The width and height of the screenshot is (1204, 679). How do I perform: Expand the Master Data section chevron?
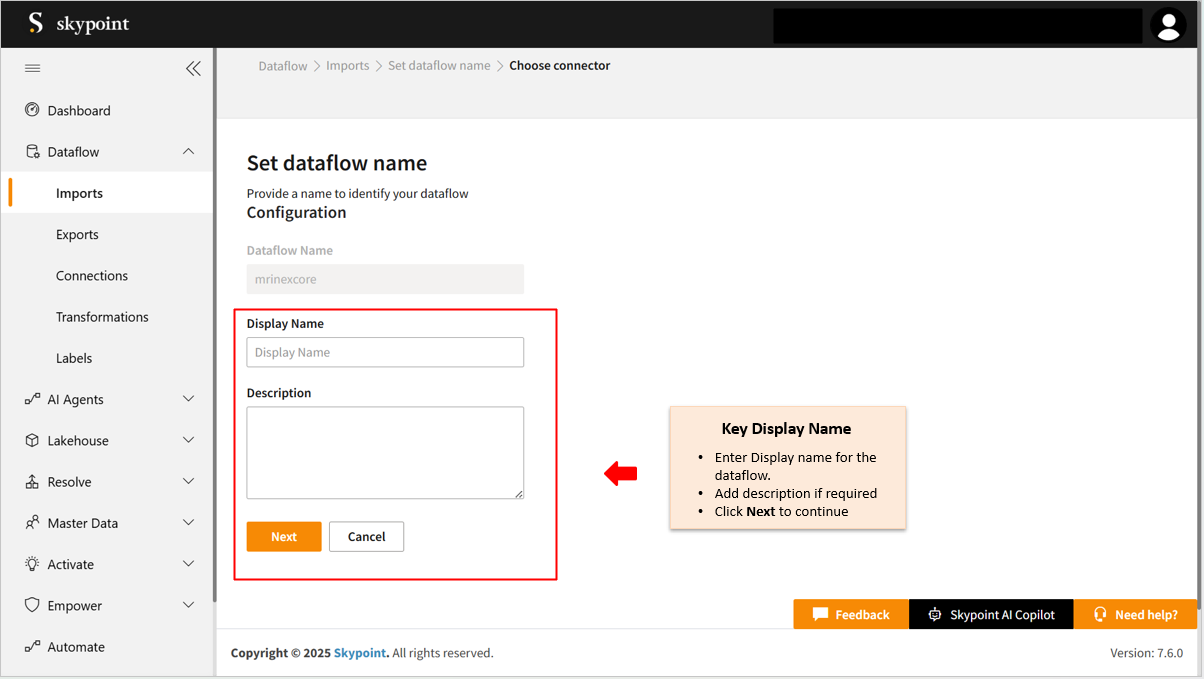[188, 523]
